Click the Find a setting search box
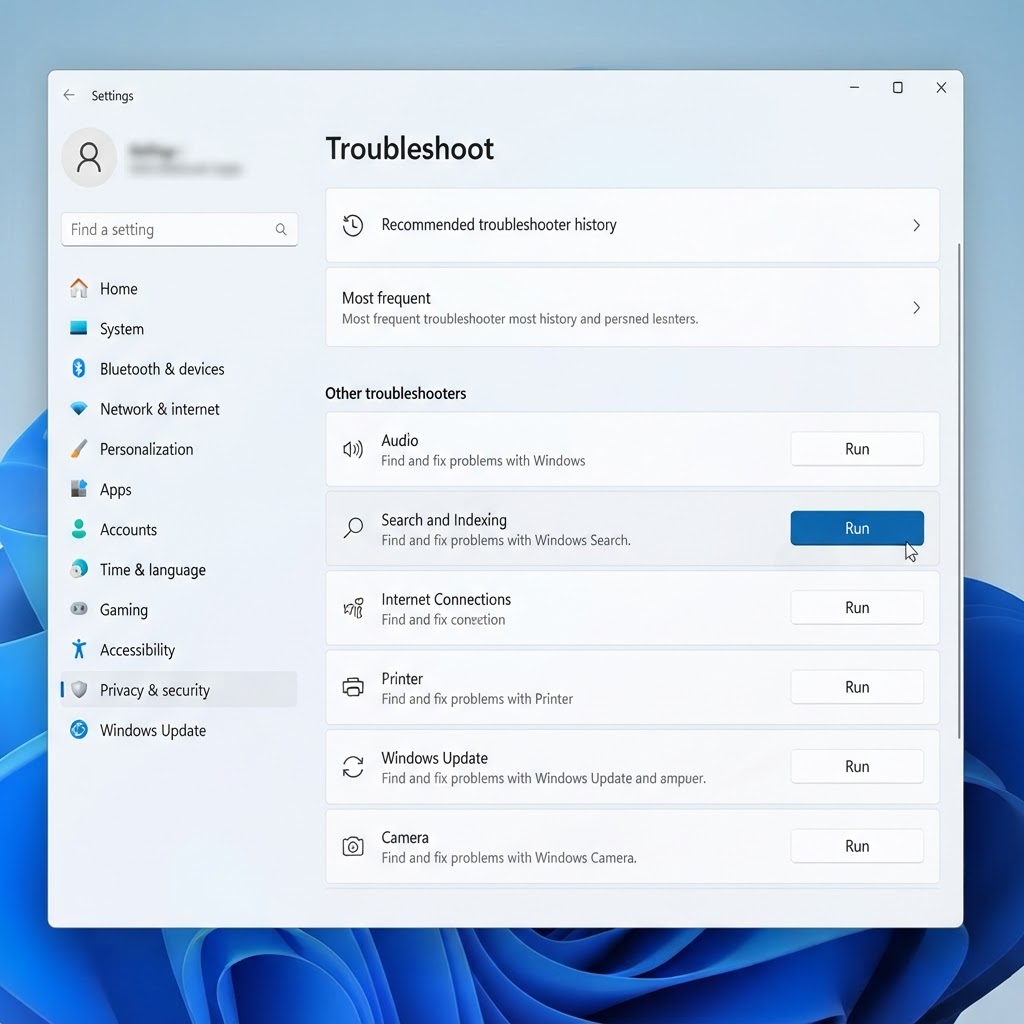Viewport: 1024px width, 1024px height. (x=180, y=229)
